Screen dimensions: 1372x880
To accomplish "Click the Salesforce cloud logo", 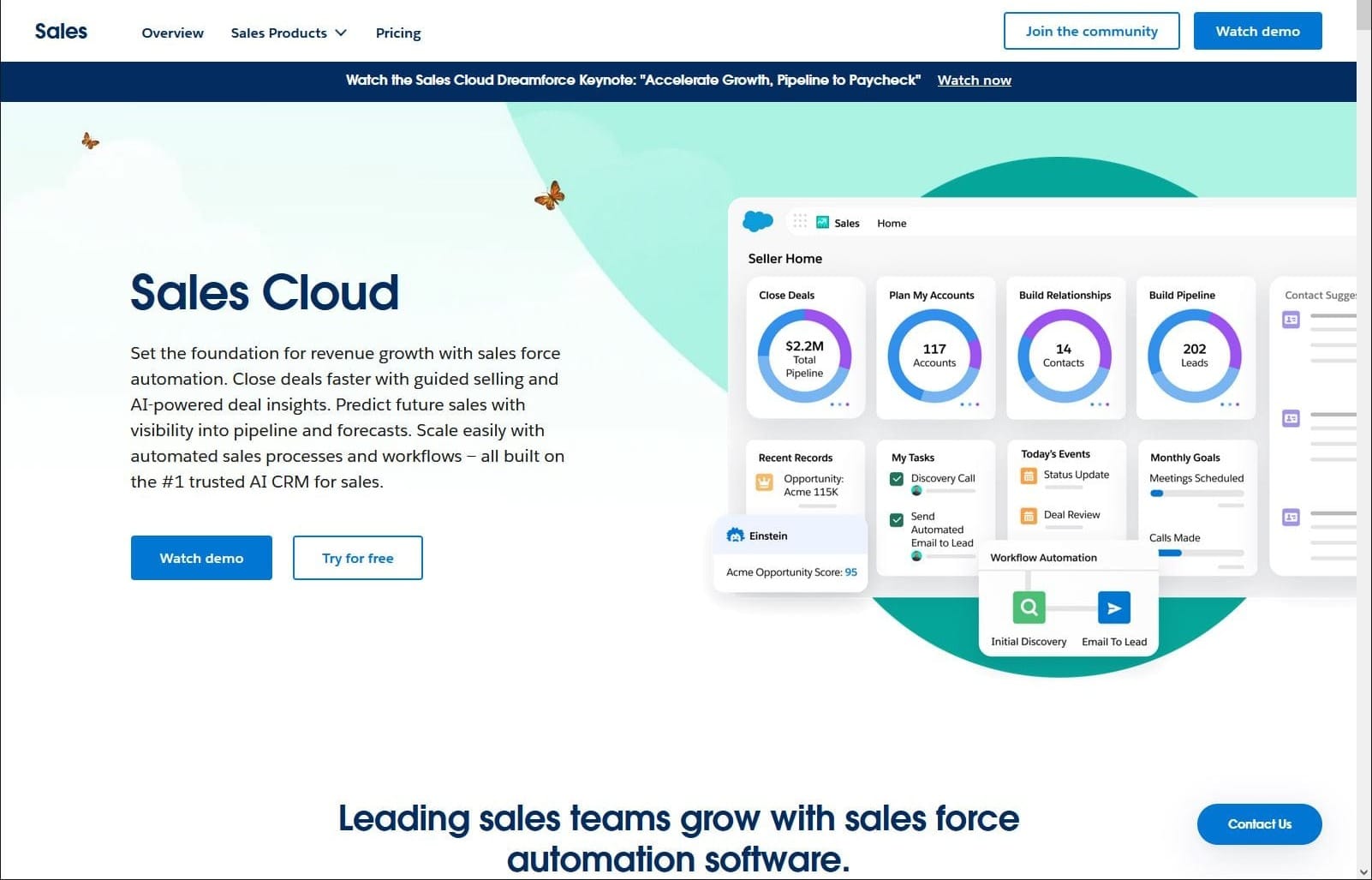I will [x=755, y=220].
